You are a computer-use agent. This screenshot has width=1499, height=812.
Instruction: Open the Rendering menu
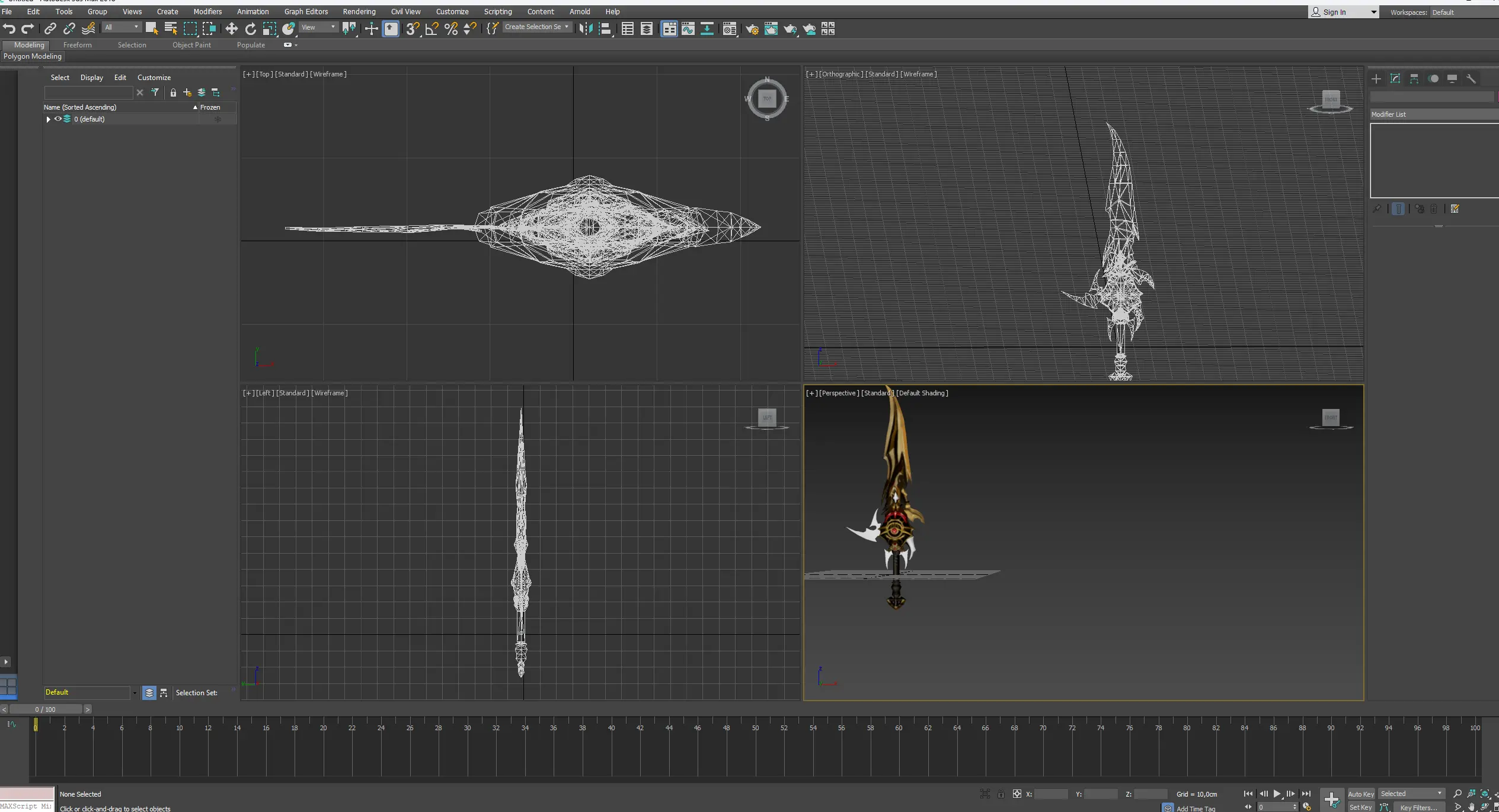(x=359, y=11)
